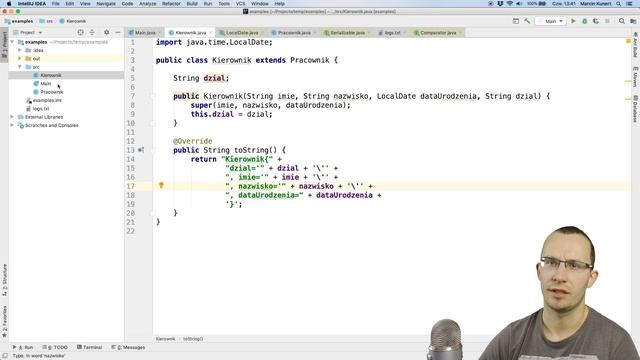The height and width of the screenshot is (360, 640).
Task: Switch to the Main.java tab
Action: pos(145,33)
